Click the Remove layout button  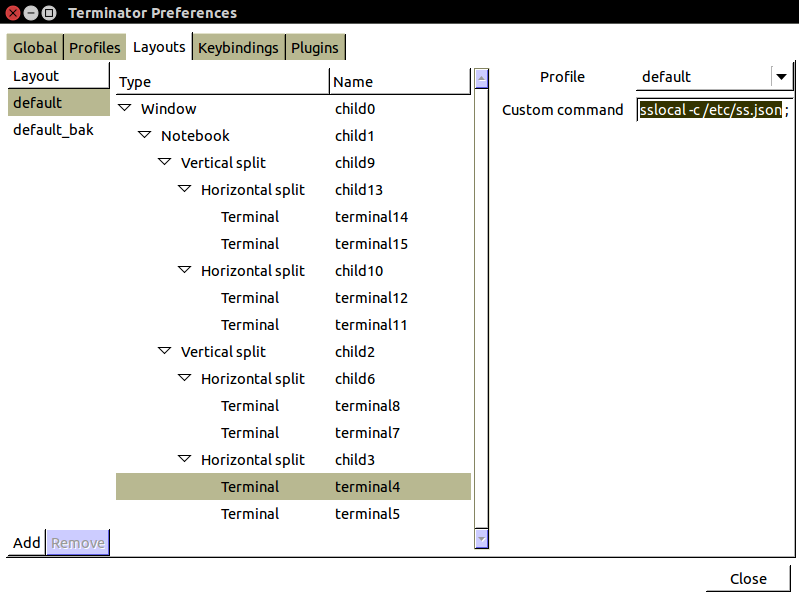pos(78,542)
